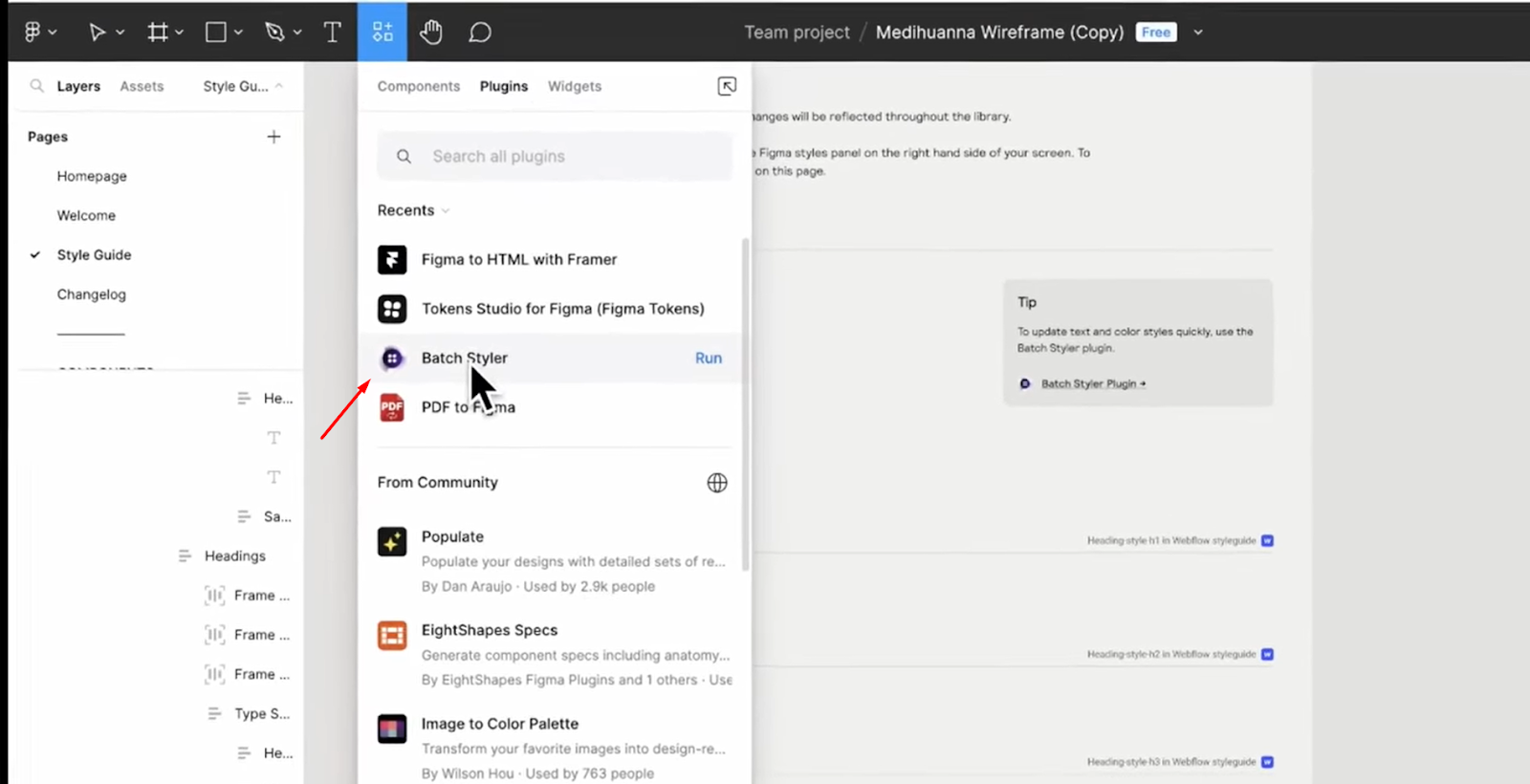Click the Image to Color Palette icon
This screenshot has width=1530, height=784.
click(x=392, y=729)
